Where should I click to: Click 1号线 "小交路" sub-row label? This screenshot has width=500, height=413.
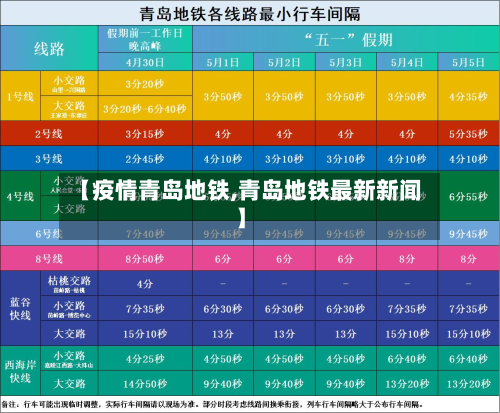tap(69, 83)
